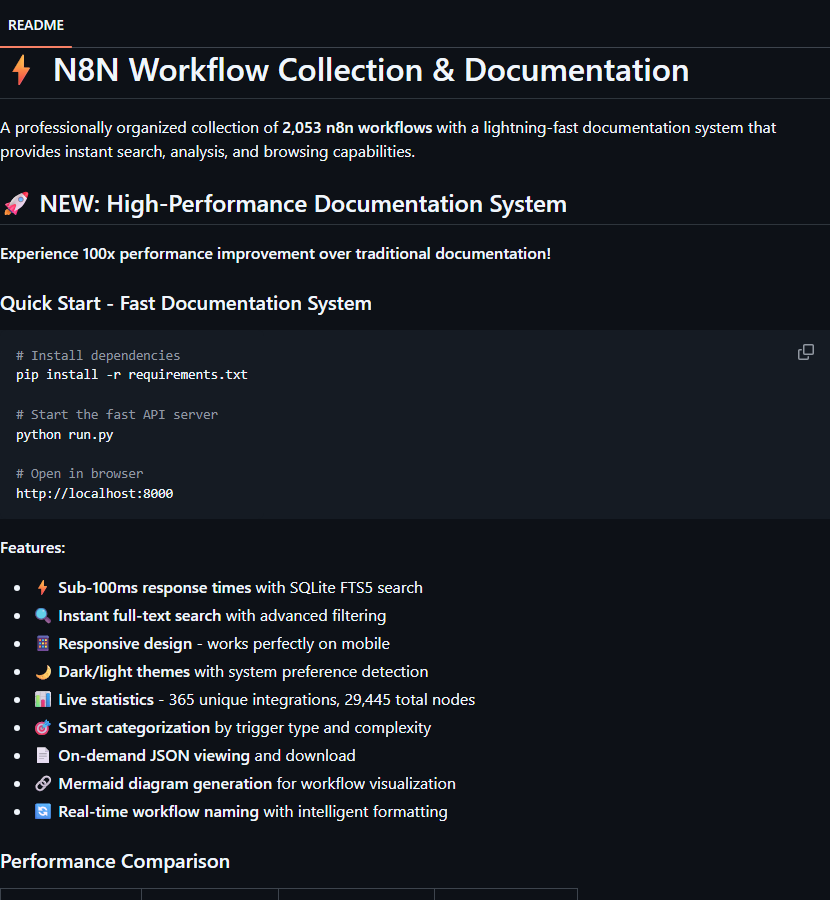Click the Performance Comparison heading
The width and height of the screenshot is (830, 900).
115,861
